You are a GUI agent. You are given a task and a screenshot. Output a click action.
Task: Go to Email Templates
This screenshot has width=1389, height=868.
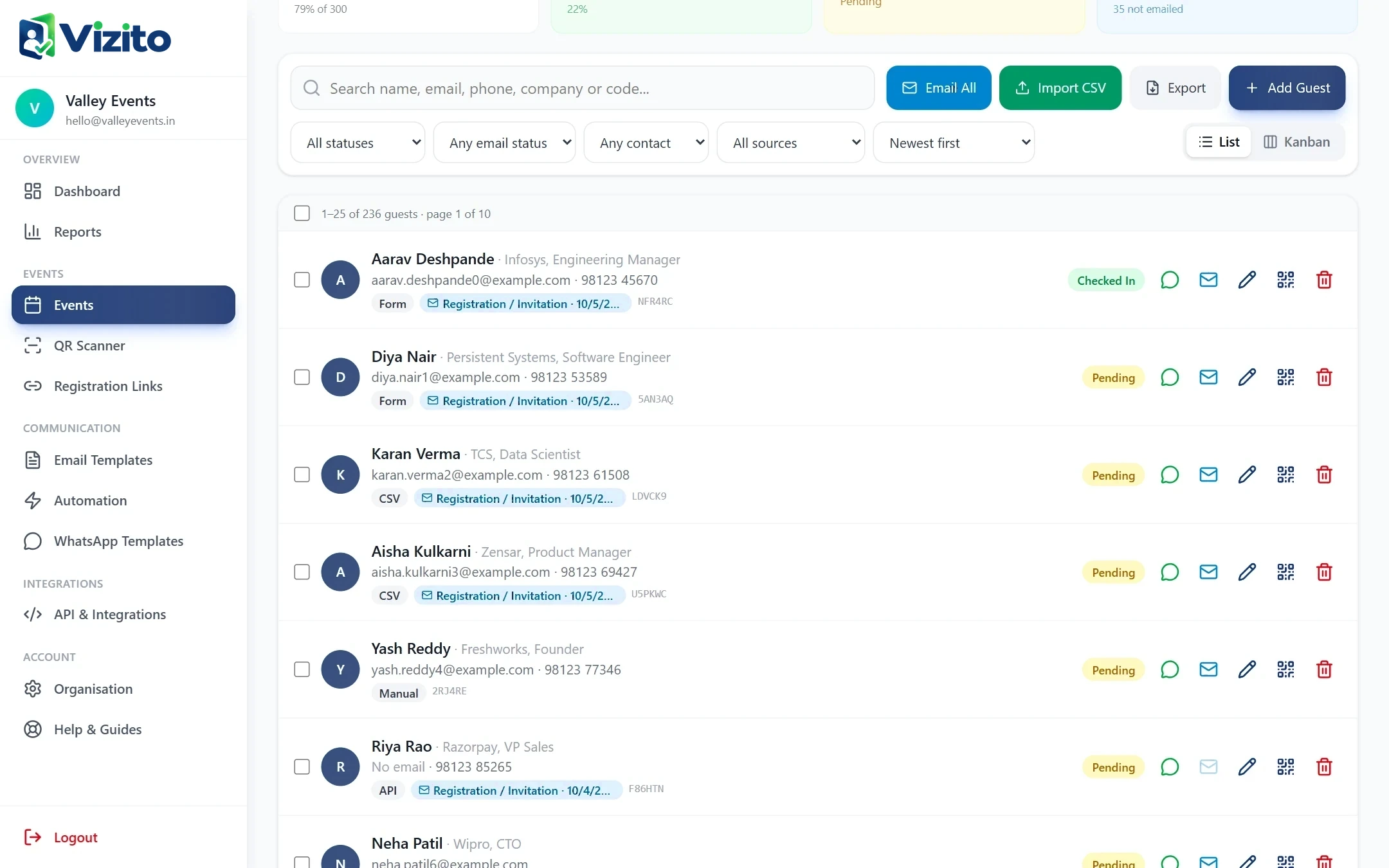coord(123,460)
